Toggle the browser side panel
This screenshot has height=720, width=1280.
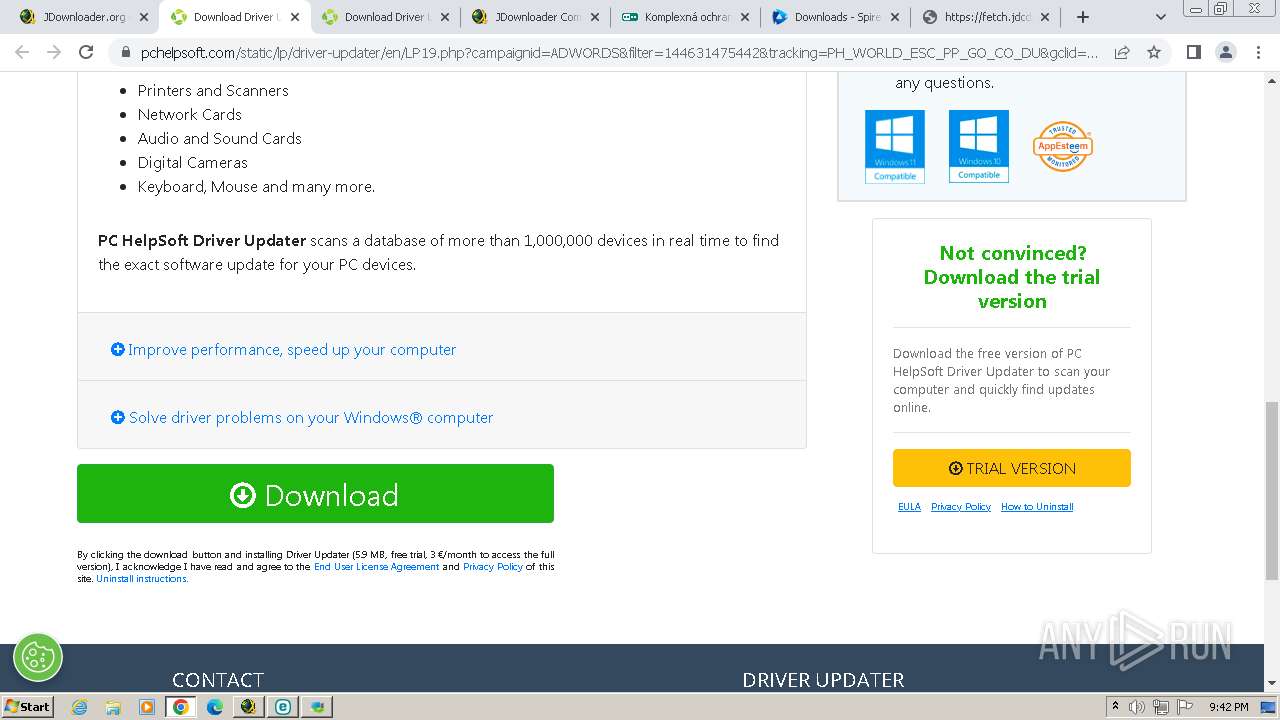(x=1193, y=52)
